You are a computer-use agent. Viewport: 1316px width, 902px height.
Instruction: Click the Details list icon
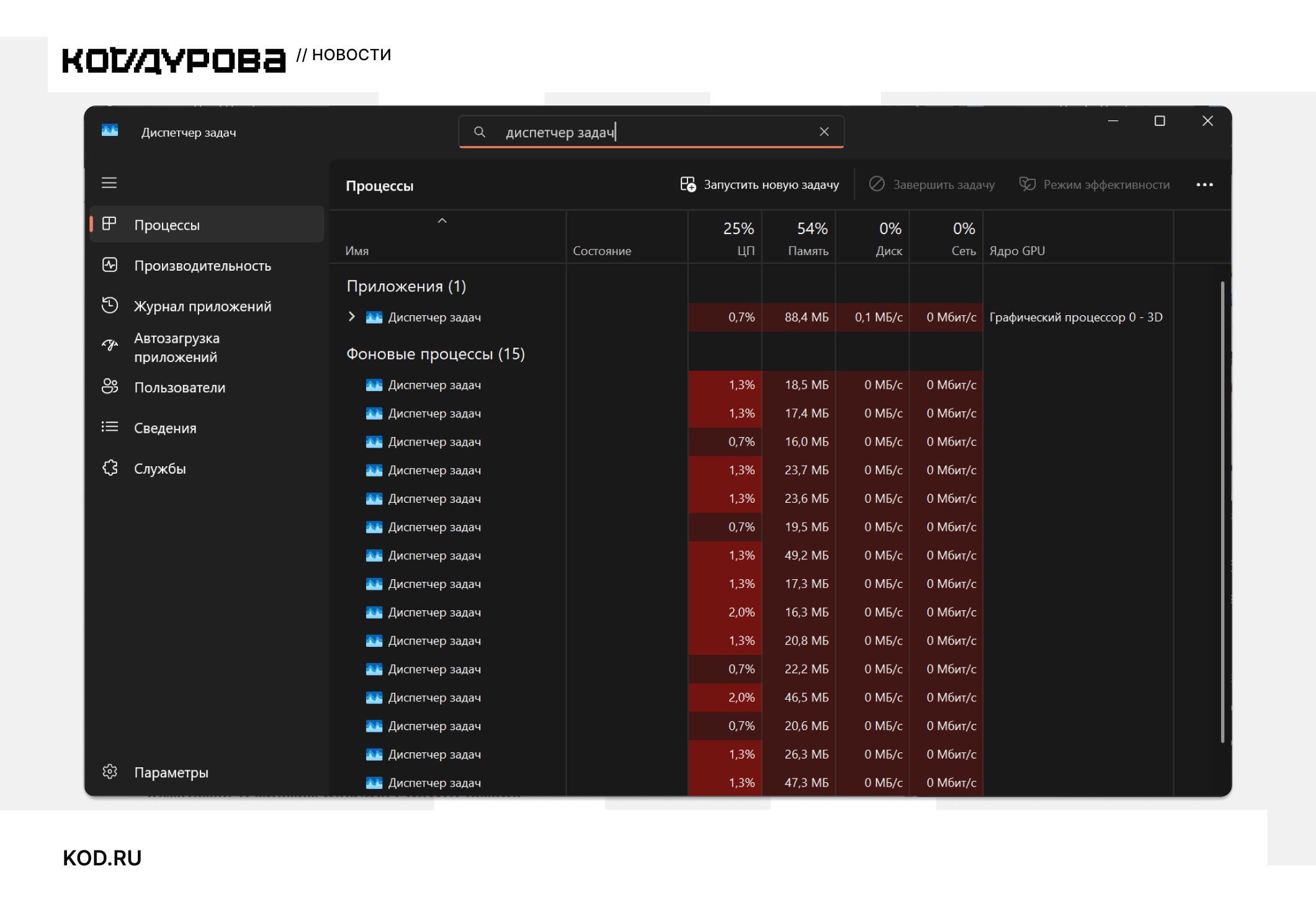tap(110, 427)
